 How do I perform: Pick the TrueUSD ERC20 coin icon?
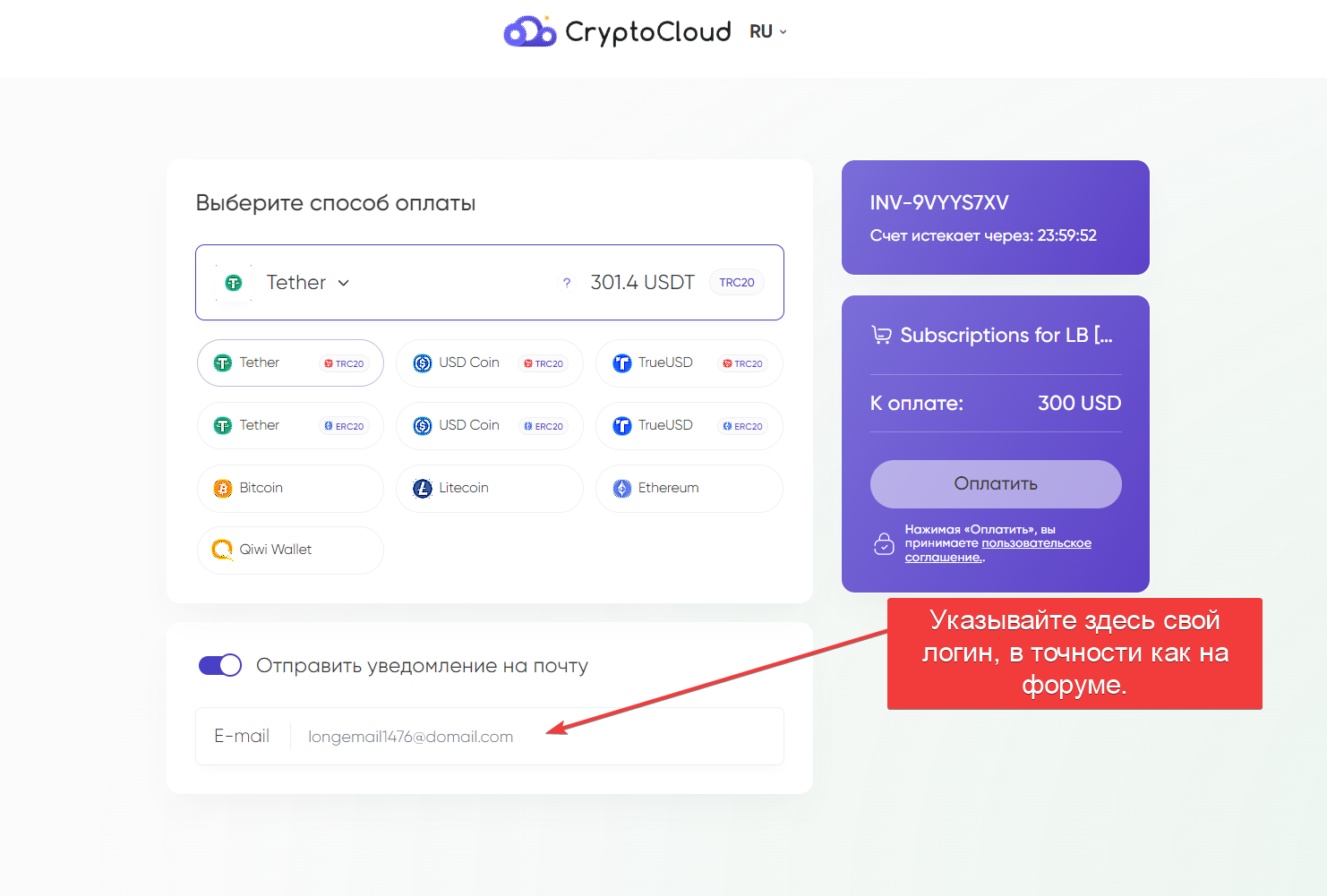(x=622, y=426)
